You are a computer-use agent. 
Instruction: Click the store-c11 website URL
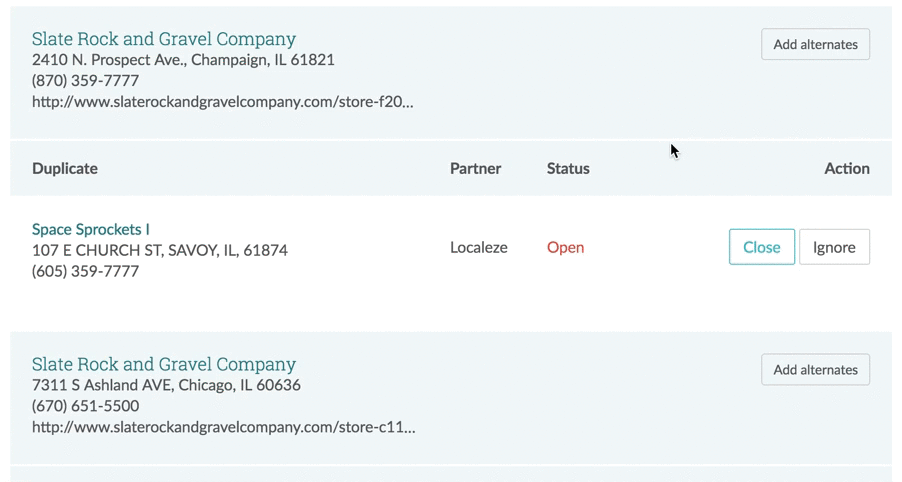(x=223, y=427)
